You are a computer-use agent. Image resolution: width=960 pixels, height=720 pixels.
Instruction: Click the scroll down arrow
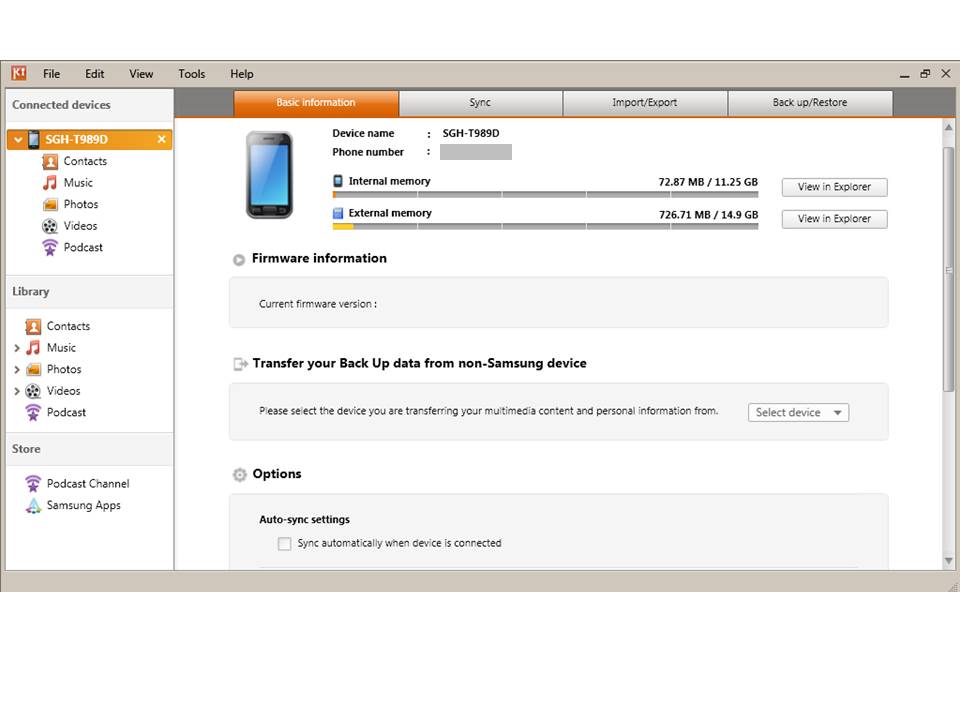948,561
